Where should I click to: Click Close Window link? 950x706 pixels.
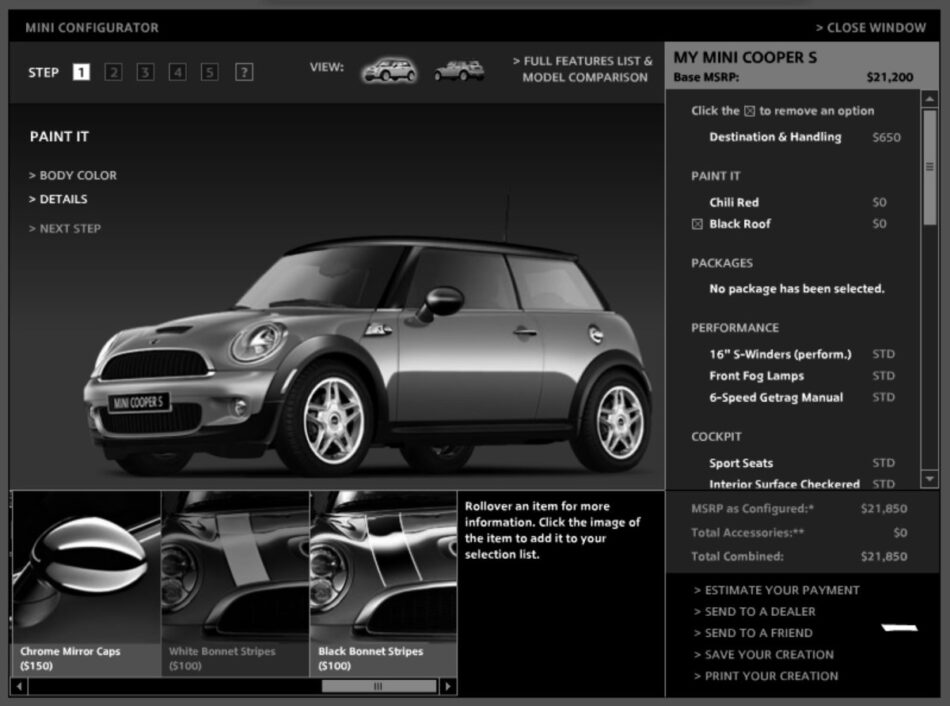871,28
